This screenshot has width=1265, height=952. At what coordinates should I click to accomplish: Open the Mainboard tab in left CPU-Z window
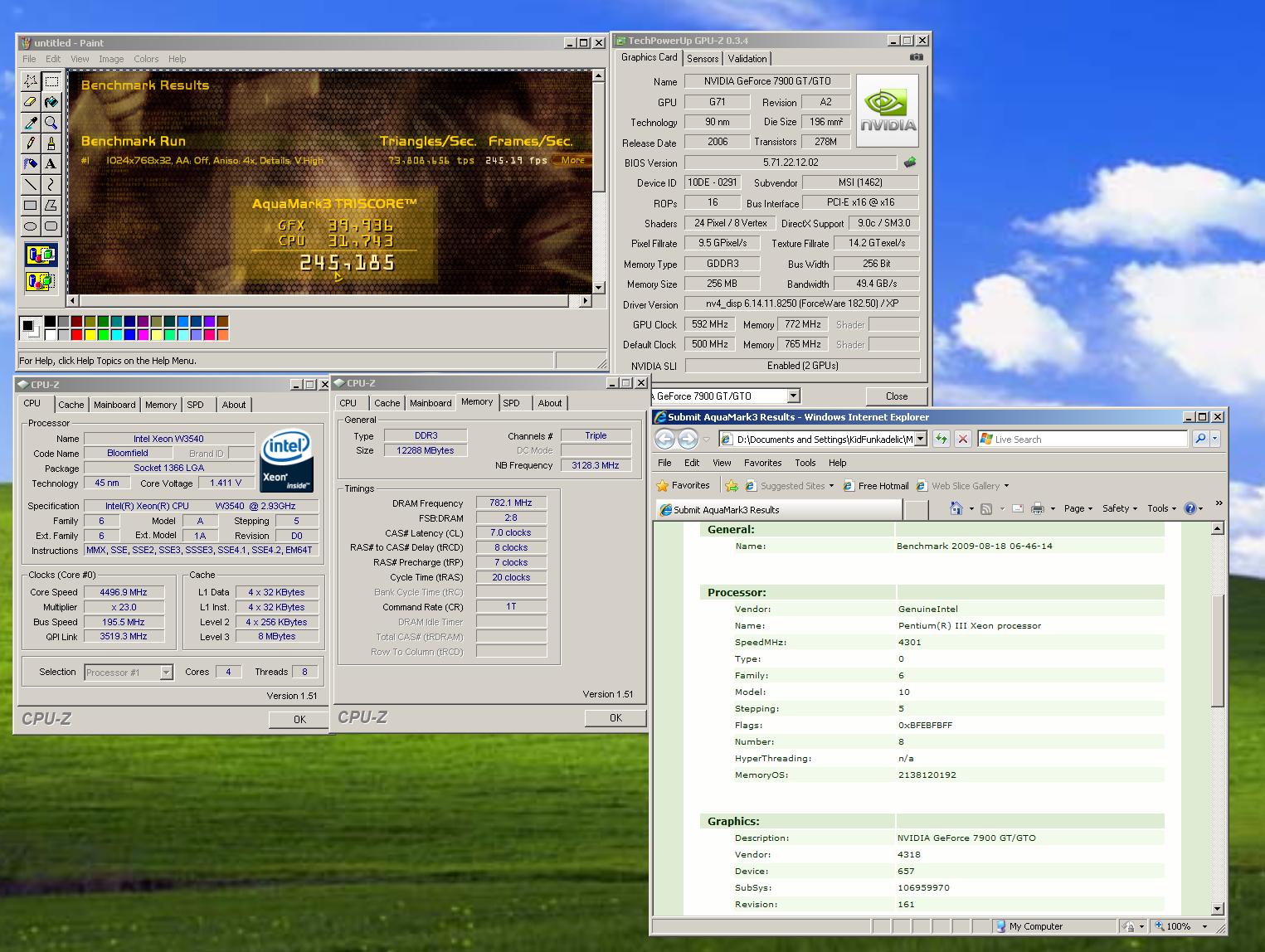click(114, 405)
